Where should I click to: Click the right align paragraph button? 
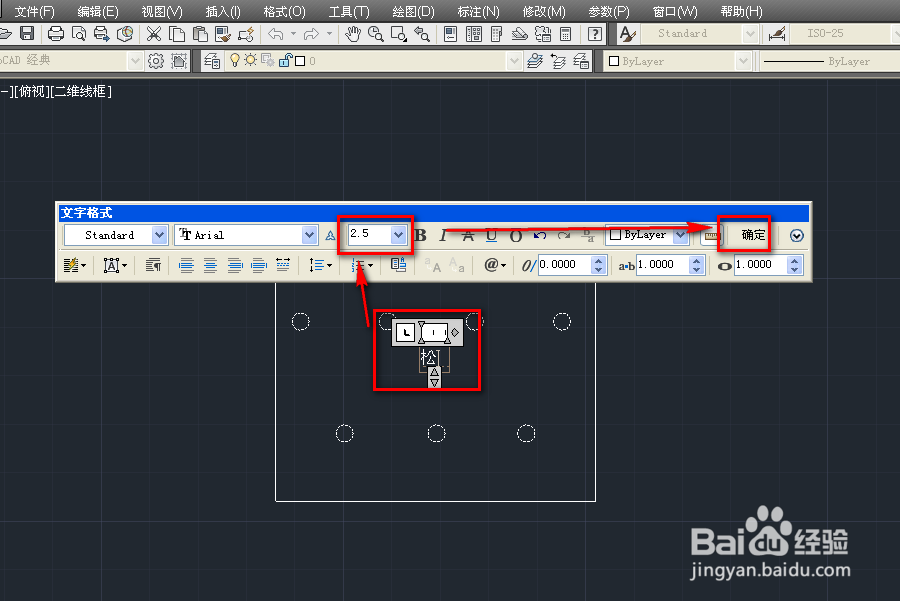click(235, 265)
